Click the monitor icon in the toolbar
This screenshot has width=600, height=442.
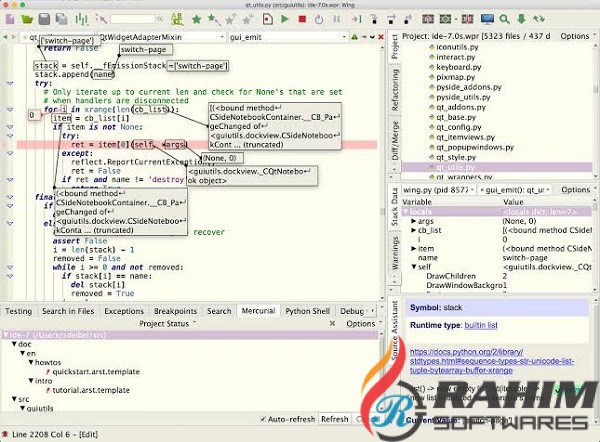487,19
